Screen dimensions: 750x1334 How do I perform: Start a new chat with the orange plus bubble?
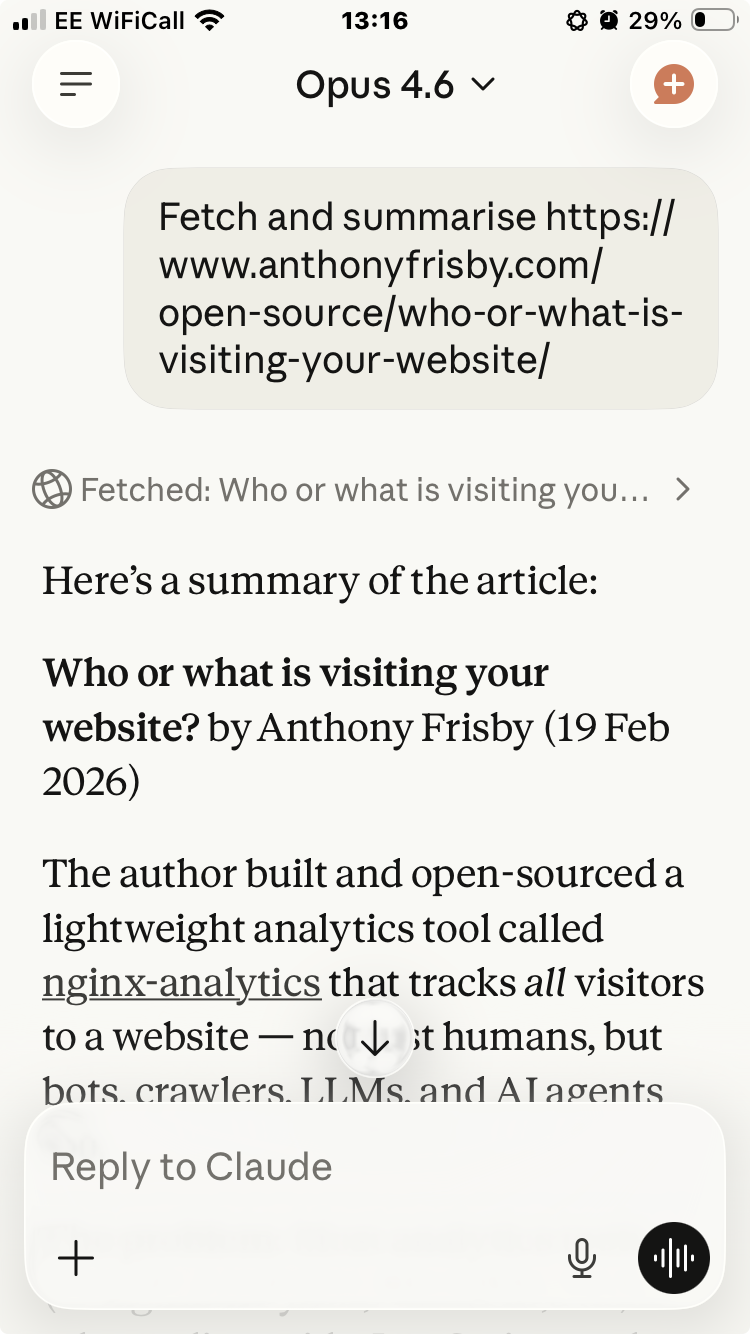click(x=674, y=85)
